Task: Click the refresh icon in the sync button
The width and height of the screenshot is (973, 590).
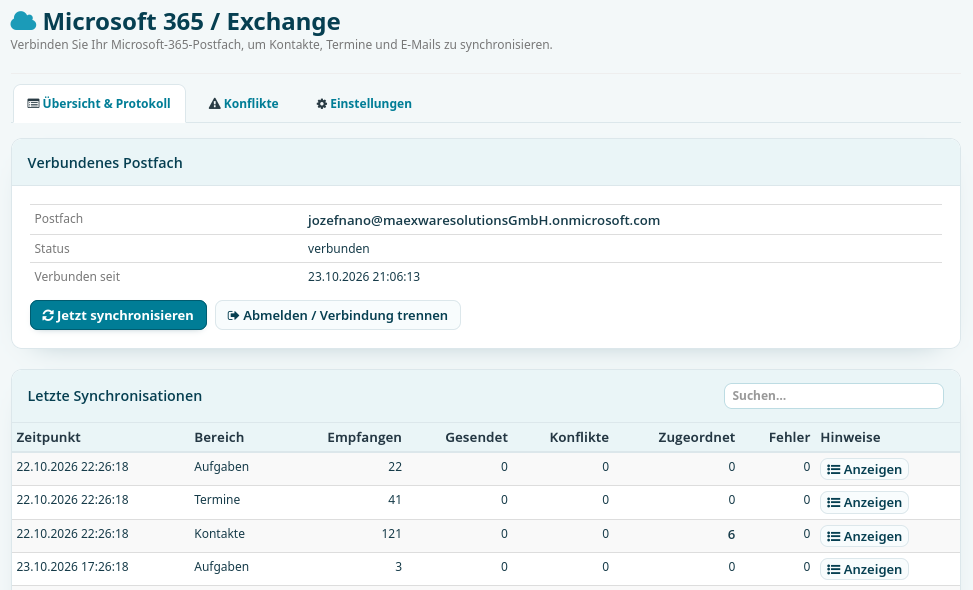Action: (x=48, y=315)
